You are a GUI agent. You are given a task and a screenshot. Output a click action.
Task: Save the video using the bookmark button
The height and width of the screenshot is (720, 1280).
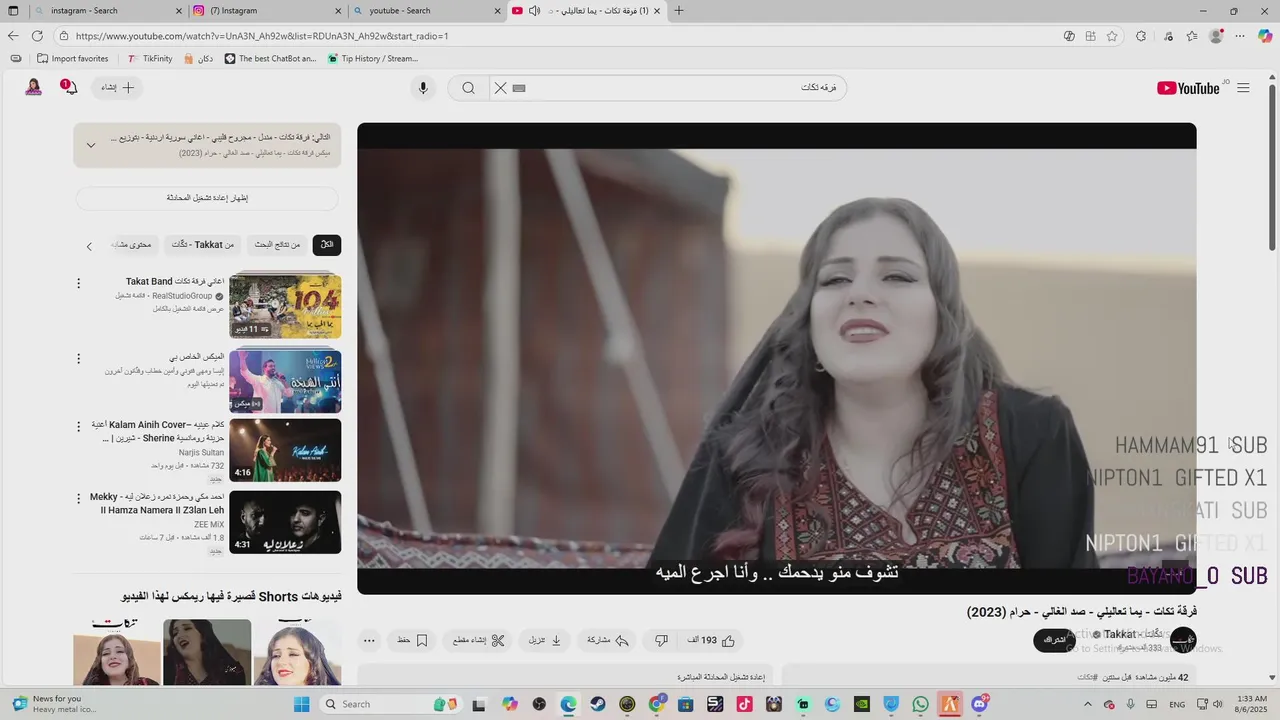tap(413, 640)
